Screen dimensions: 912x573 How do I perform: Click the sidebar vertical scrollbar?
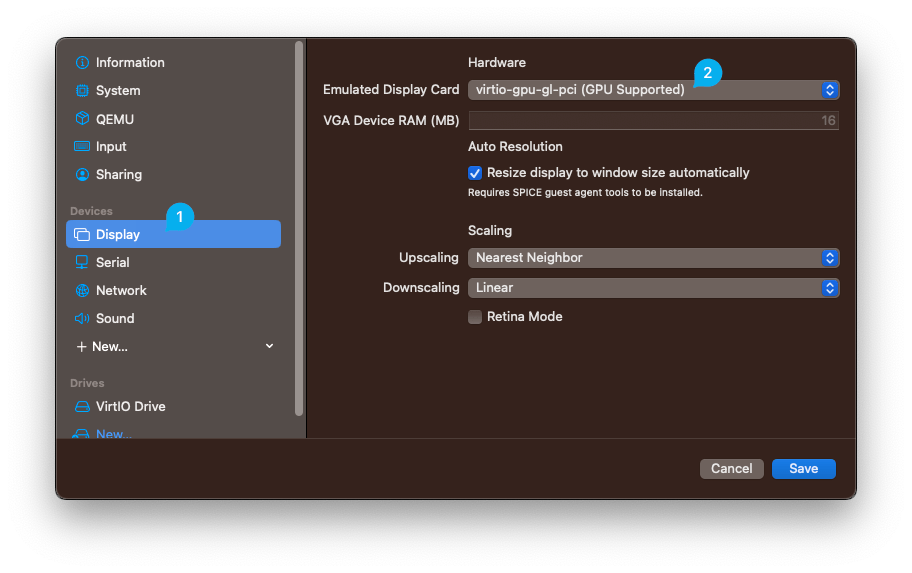point(298,228)
